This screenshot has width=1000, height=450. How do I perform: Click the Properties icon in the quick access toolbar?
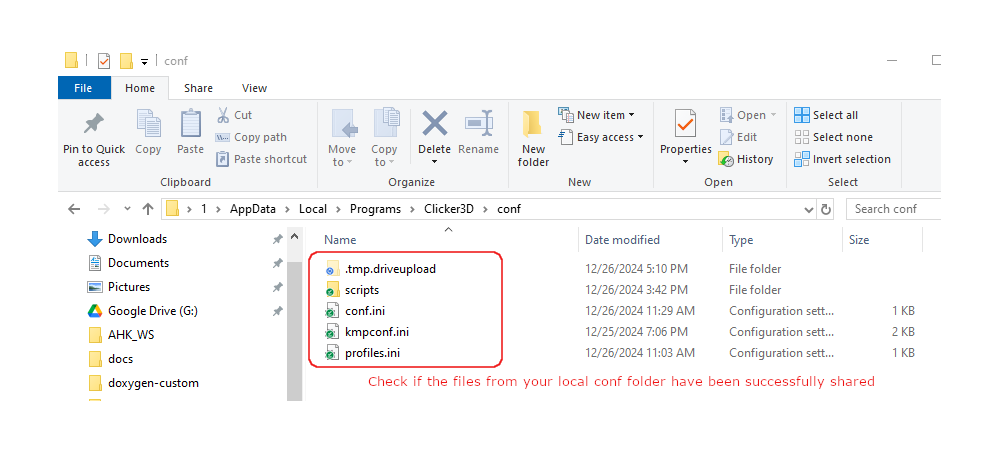coord(104,61)
